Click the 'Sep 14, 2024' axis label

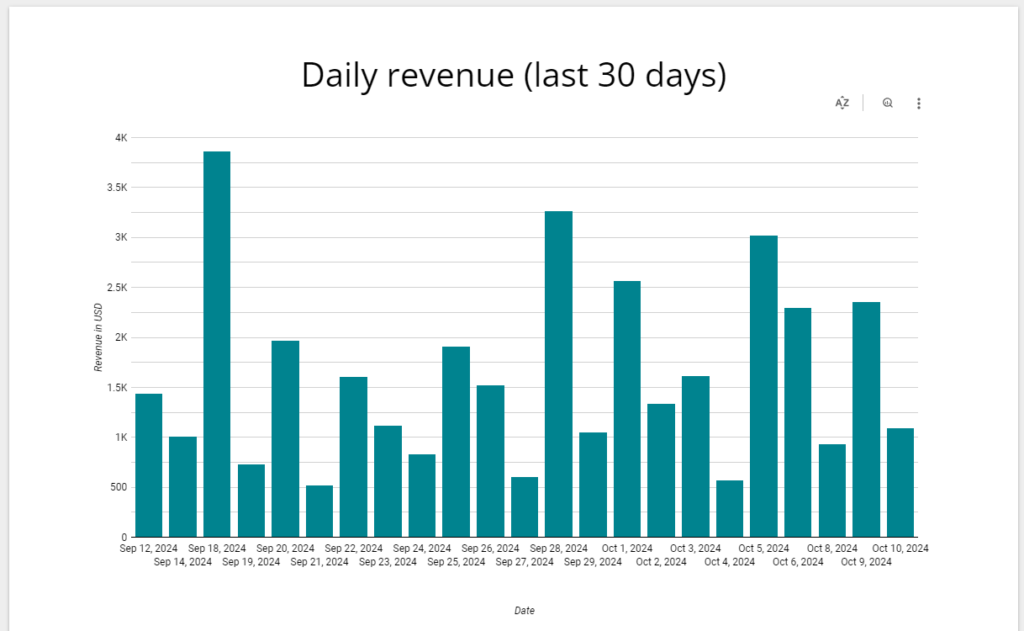(183, 562)
